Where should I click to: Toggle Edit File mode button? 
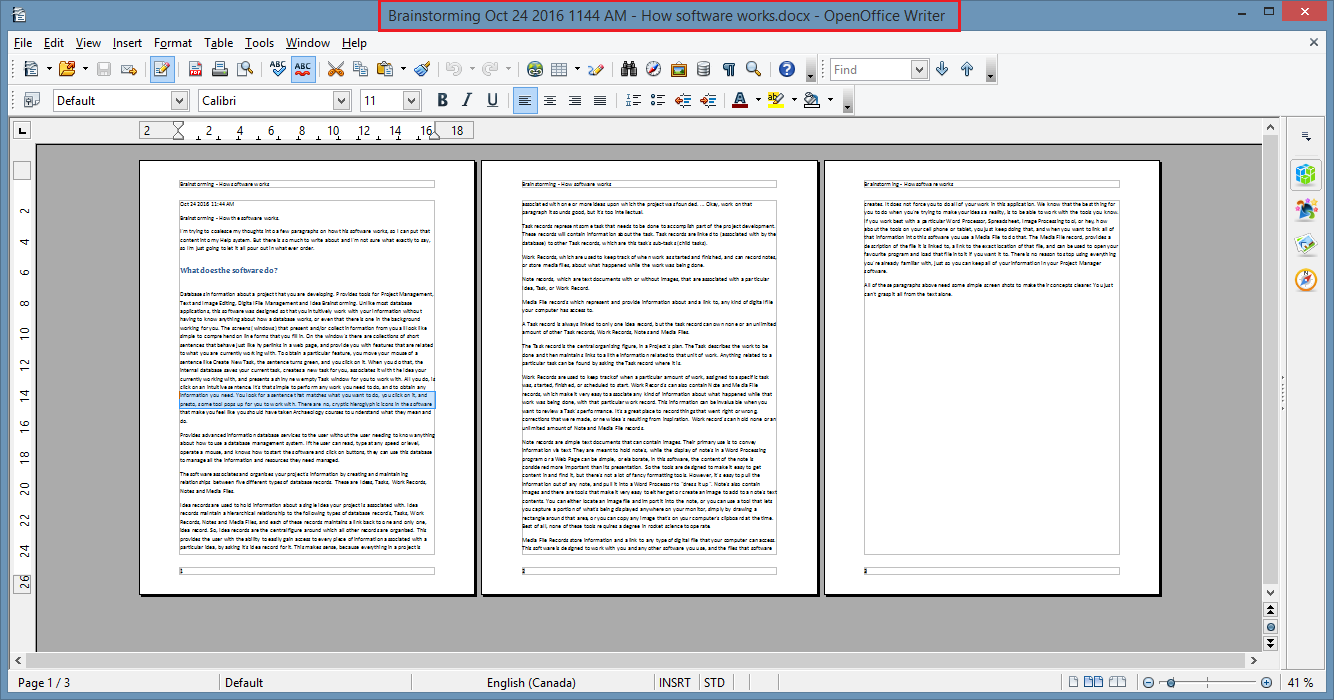[161, 70]
